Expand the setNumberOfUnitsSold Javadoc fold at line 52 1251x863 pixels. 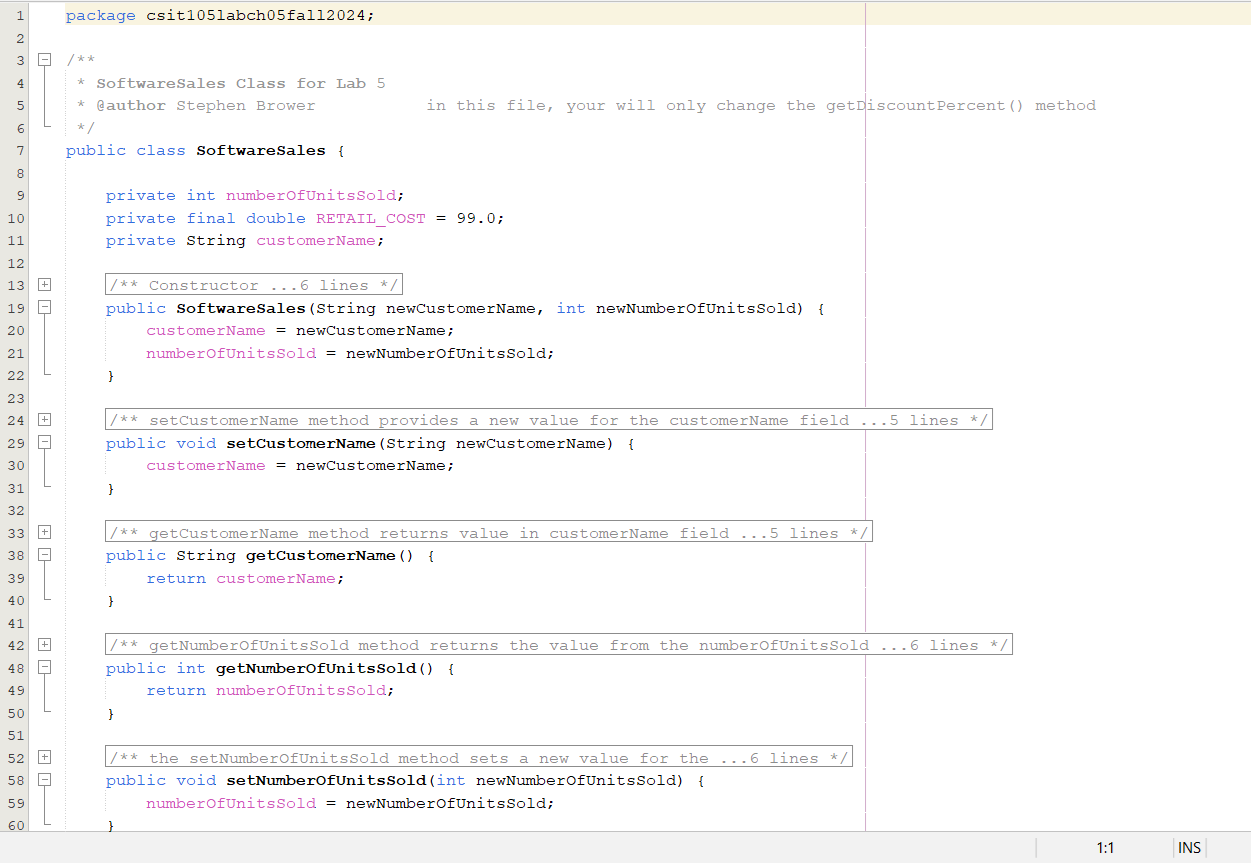click(x=44, y=758)
